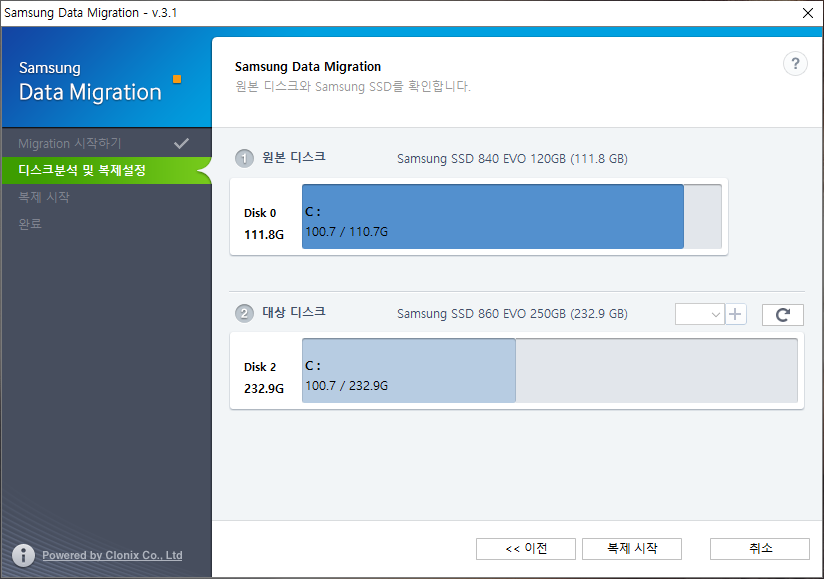
Task: Cancel with the '취소' button
Action: tap(759, 549)
